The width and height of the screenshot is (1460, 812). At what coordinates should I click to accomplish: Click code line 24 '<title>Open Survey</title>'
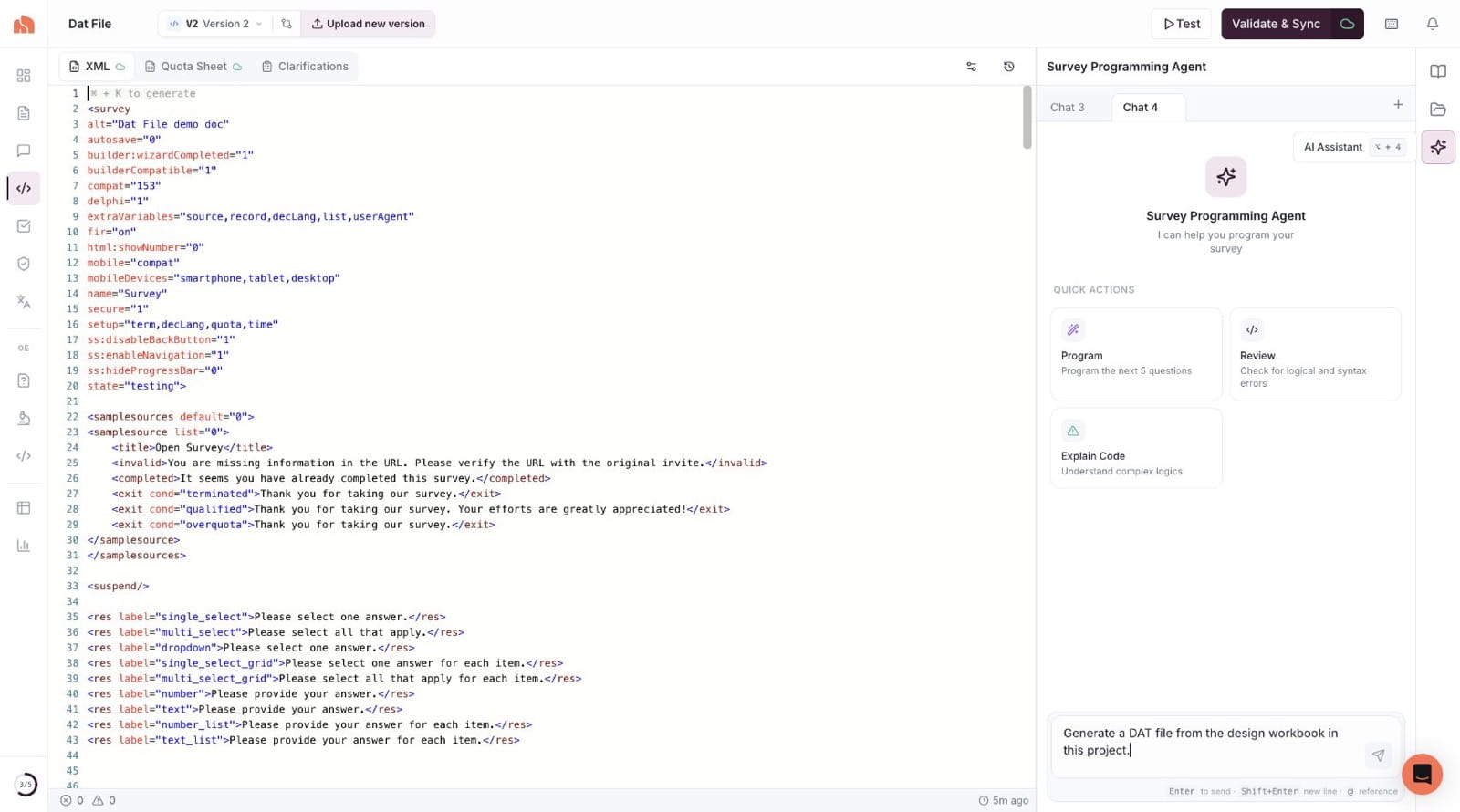(192, 448)
